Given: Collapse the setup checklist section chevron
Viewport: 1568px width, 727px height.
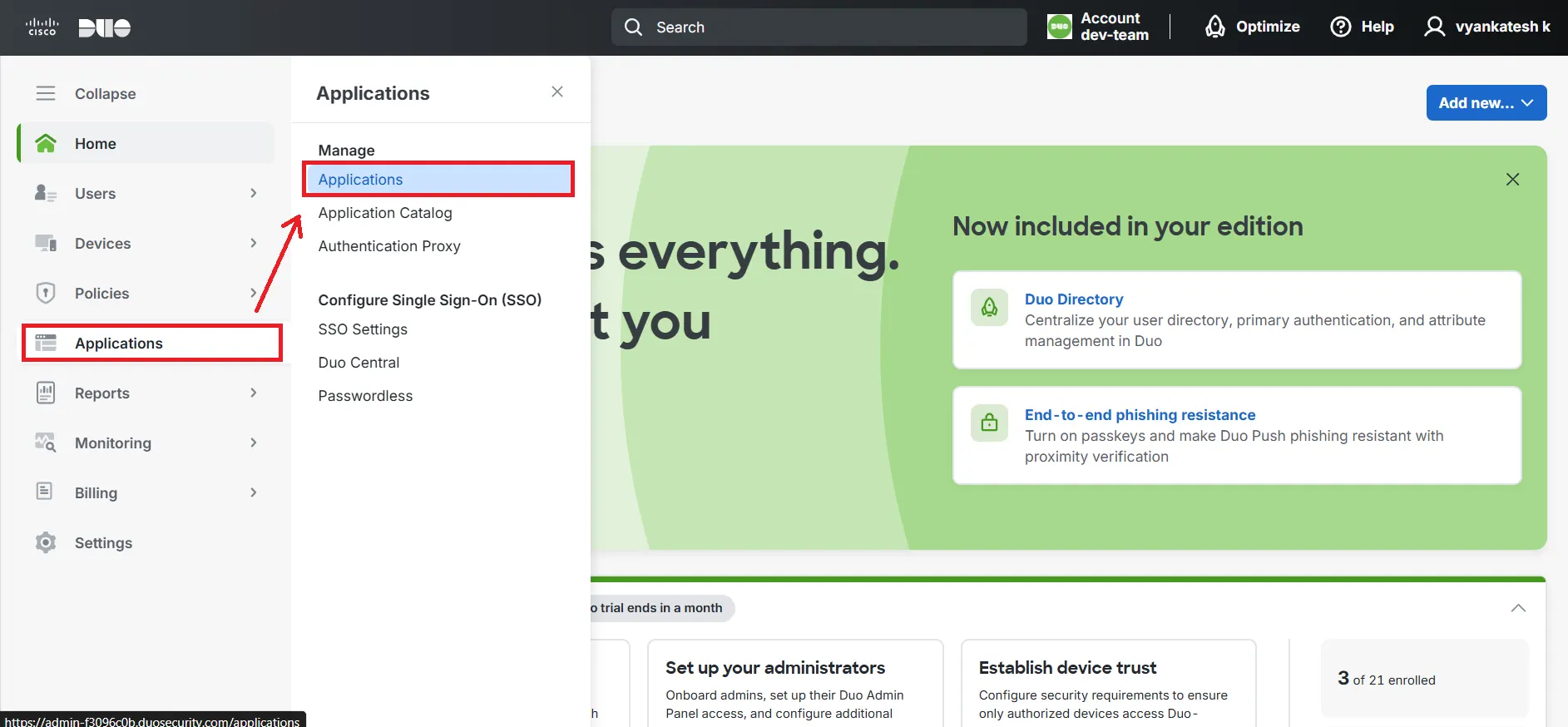Looking at the screenshot, I should pyautogui.click(x=1518, y=608).
